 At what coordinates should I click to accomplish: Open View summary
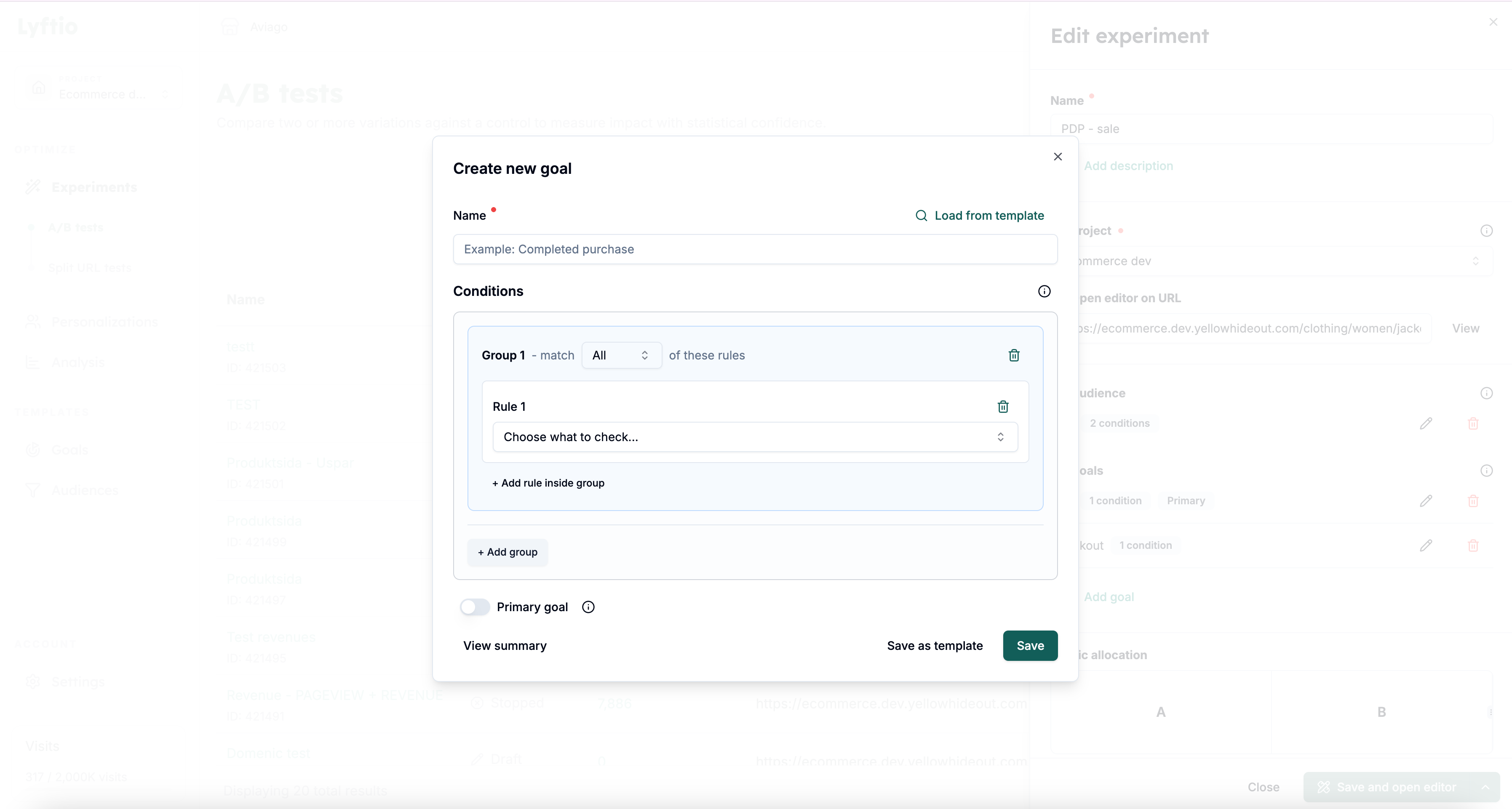[x=505, y=645]
